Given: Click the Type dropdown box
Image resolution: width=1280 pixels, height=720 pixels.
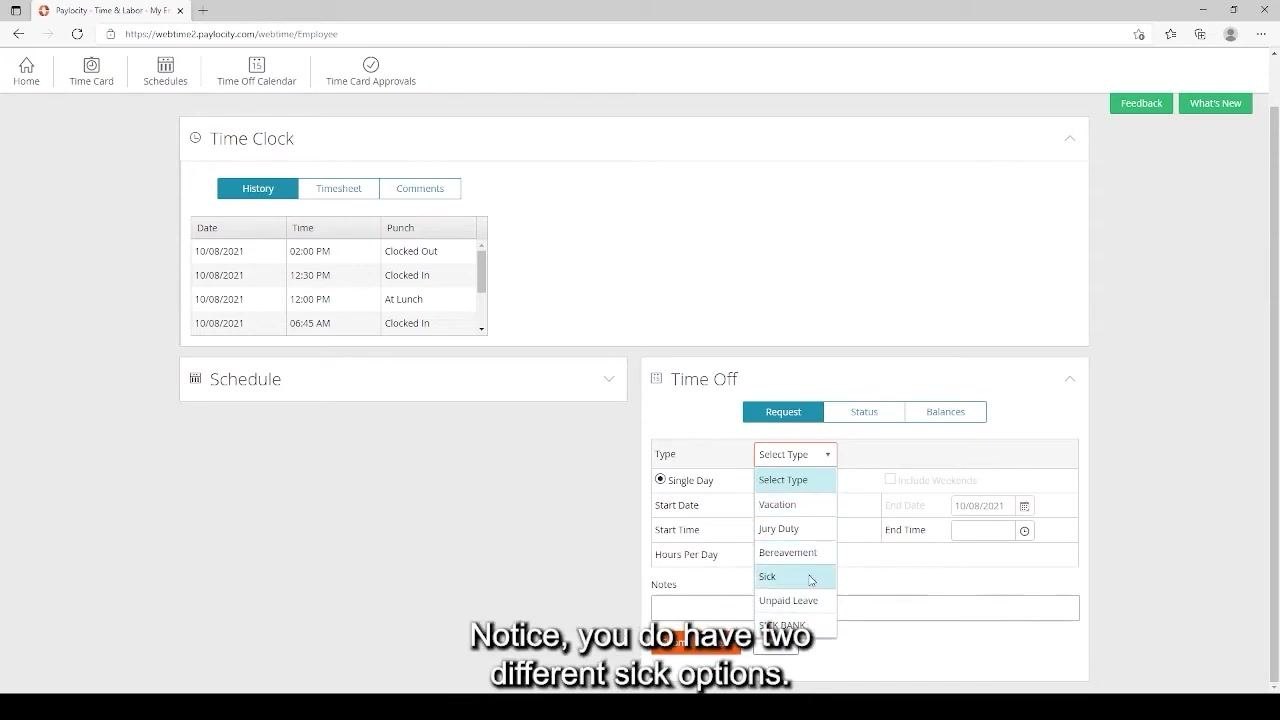Looking at the screenshot, I should tap(795, 454).
